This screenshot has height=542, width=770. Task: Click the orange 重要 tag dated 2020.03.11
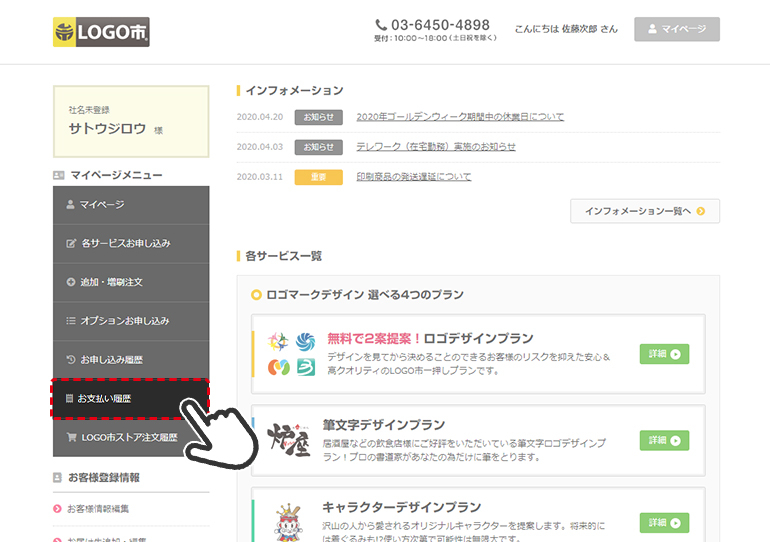pyautogui.click(x=319, y=177)
